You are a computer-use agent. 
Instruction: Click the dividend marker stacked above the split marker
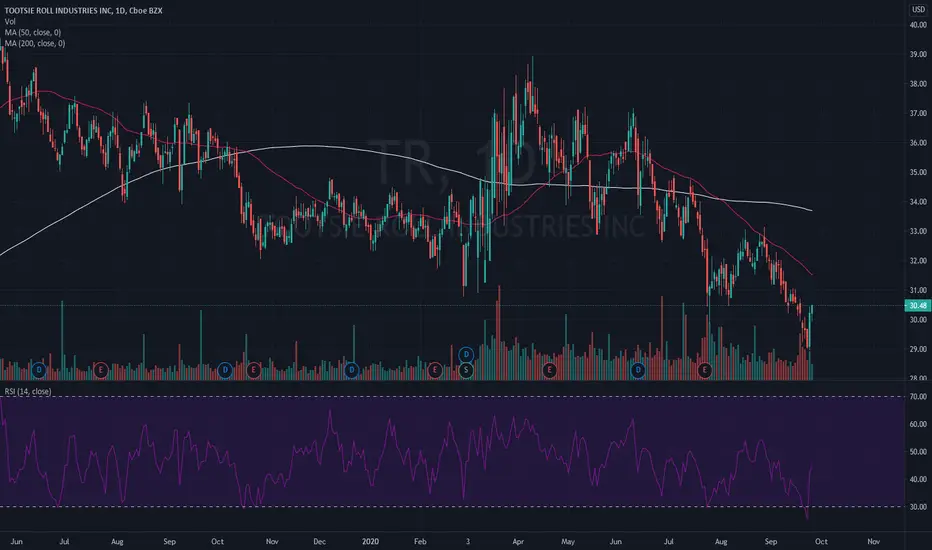466,355
